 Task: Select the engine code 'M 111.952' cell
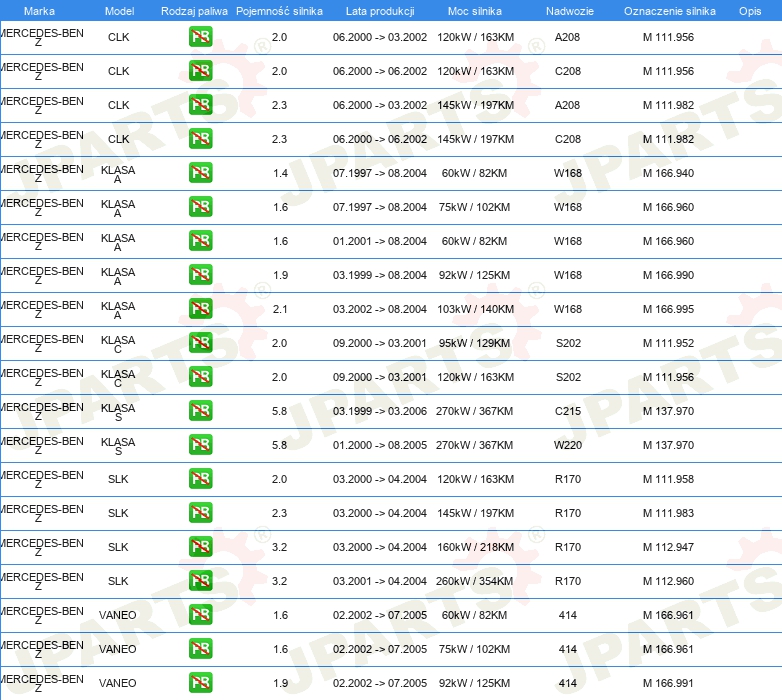[668, 343]
